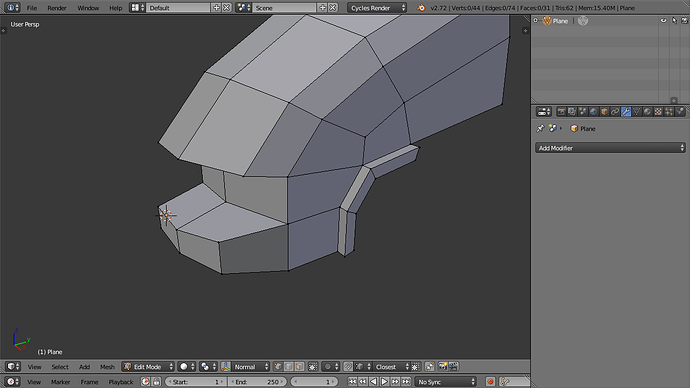Click the mesh data icon next to Plane
The image size is (690, 388).
[583, 21]
